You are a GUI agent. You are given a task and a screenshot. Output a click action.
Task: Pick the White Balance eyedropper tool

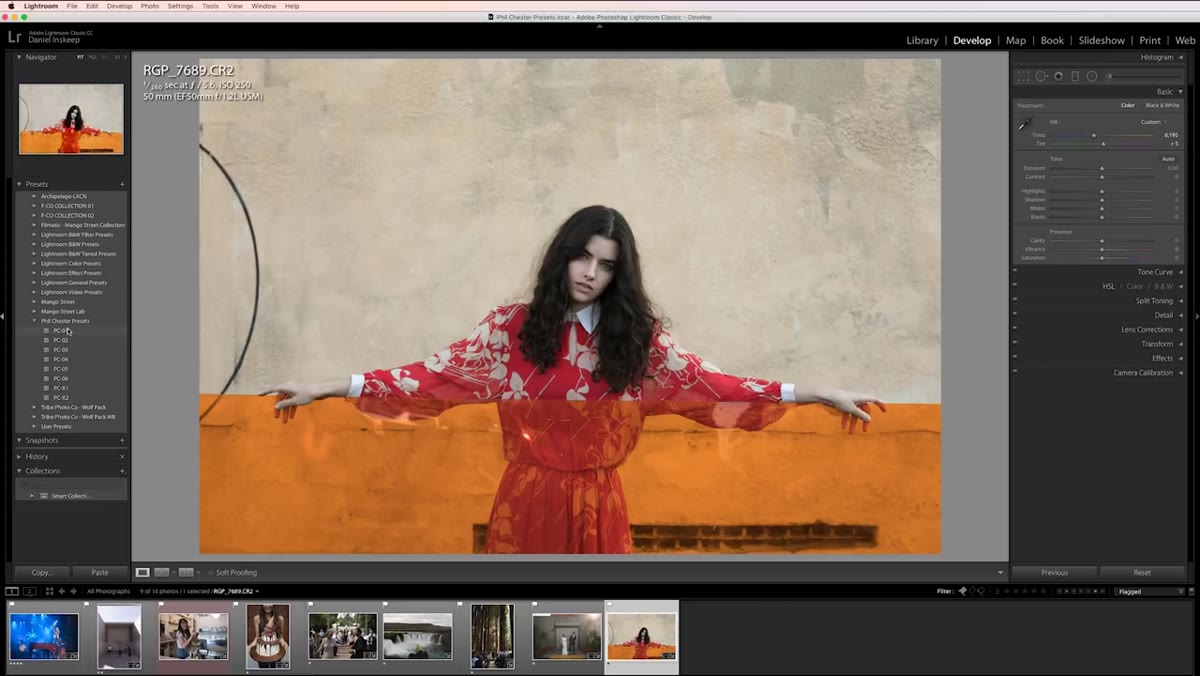click(1024, 125)
